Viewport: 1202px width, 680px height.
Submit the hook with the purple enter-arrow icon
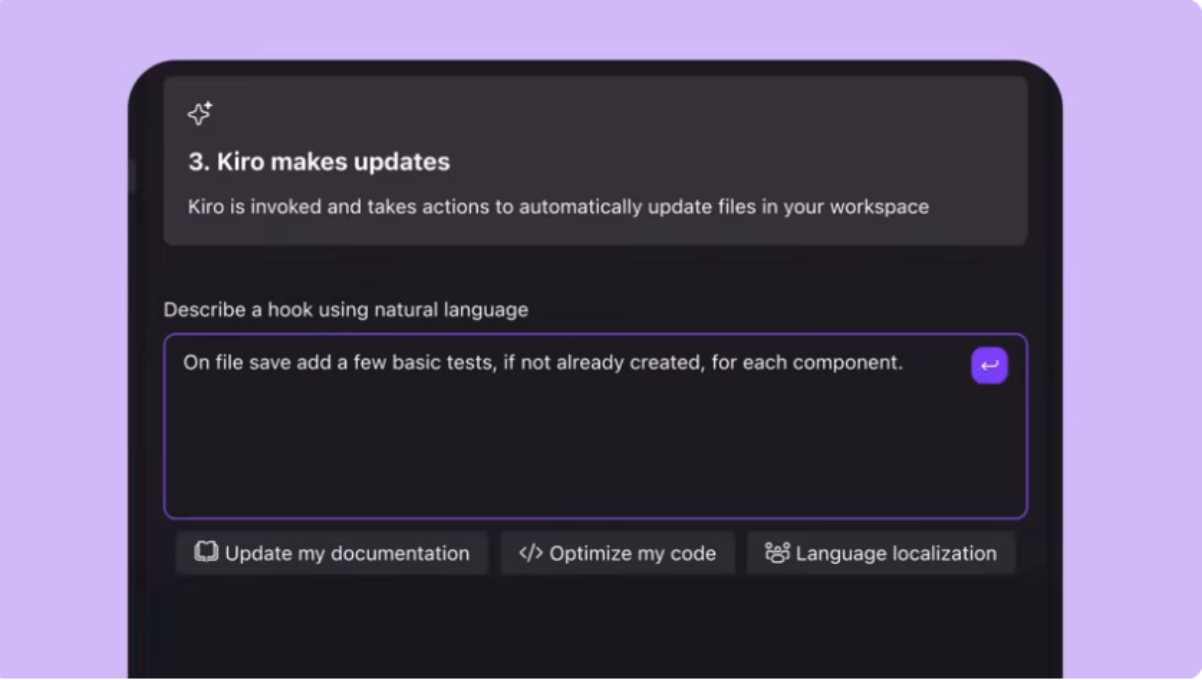click(x=989, y=366)
